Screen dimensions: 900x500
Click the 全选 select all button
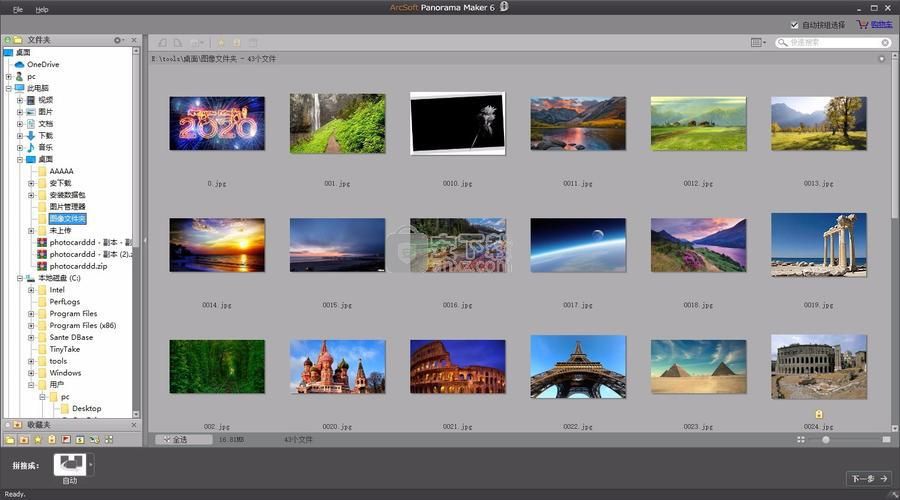[184, 440]
